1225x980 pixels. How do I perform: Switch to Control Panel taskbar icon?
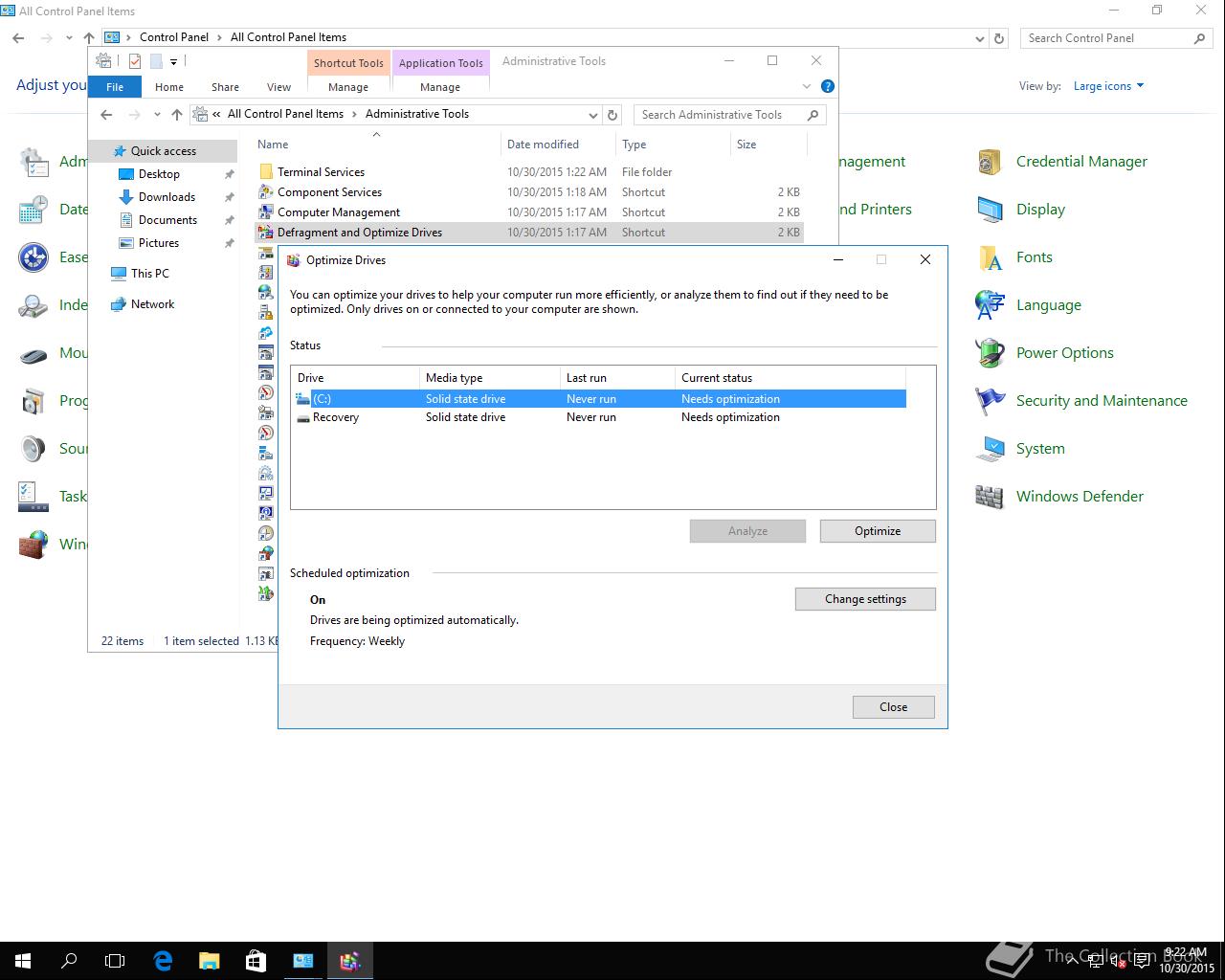tap(302, 960)
